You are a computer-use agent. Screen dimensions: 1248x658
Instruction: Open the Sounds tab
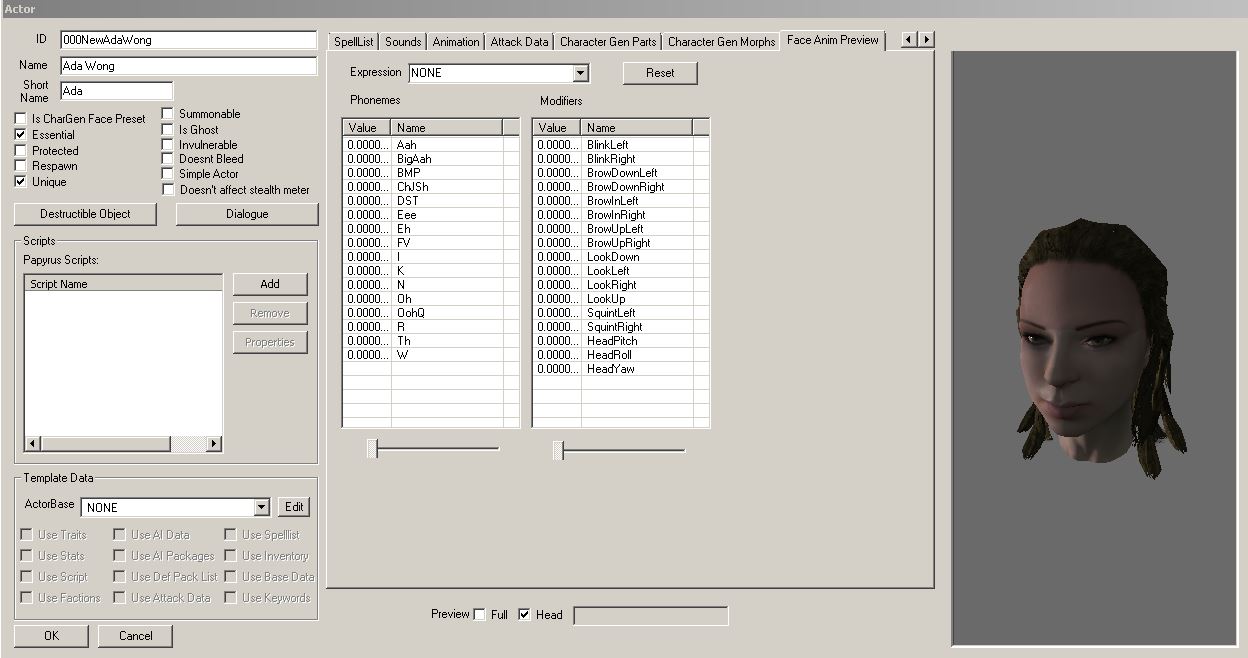pyautogui.click(x=403, y=42)
